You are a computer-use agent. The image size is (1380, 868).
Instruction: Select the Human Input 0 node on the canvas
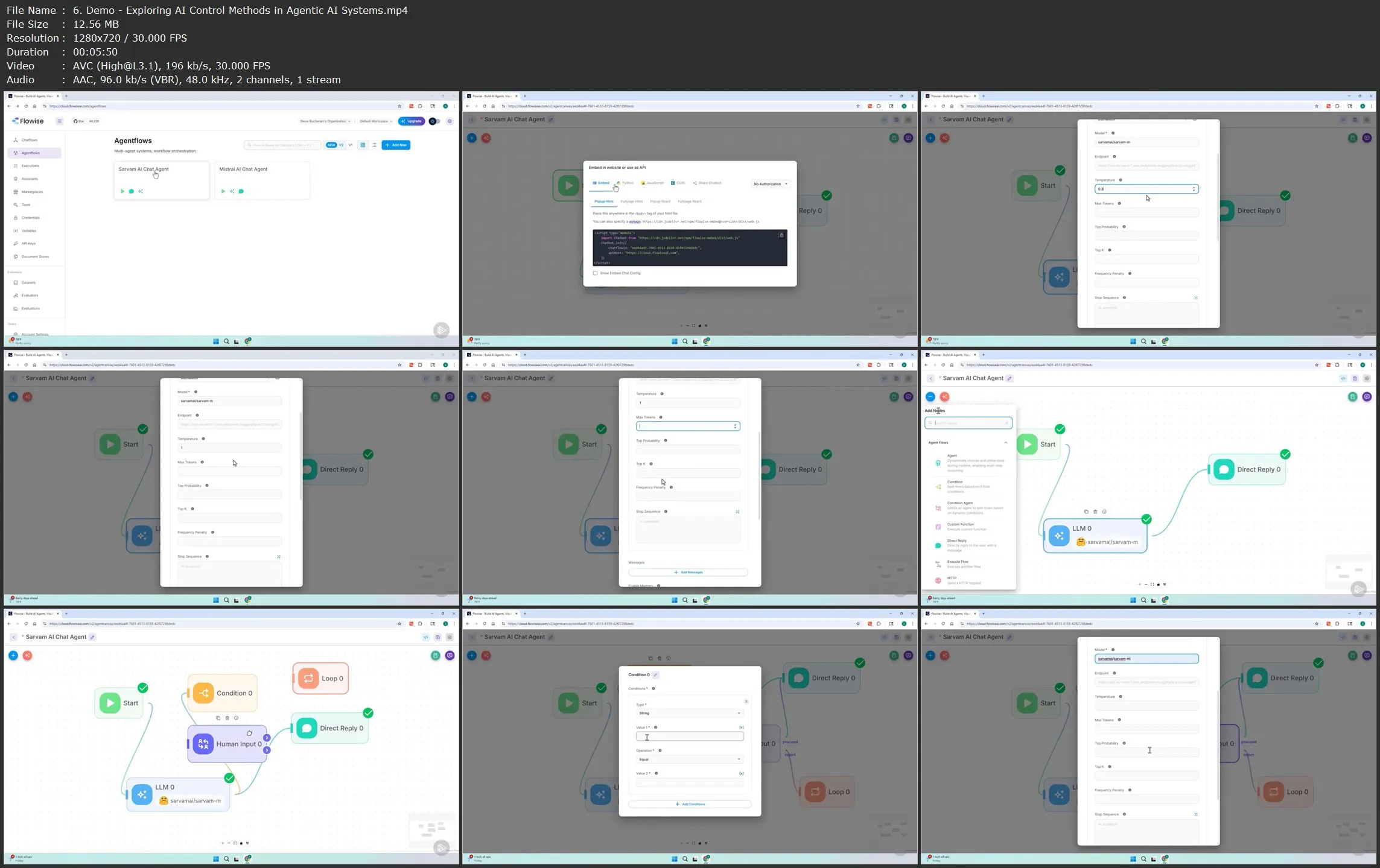click(227, 744)
